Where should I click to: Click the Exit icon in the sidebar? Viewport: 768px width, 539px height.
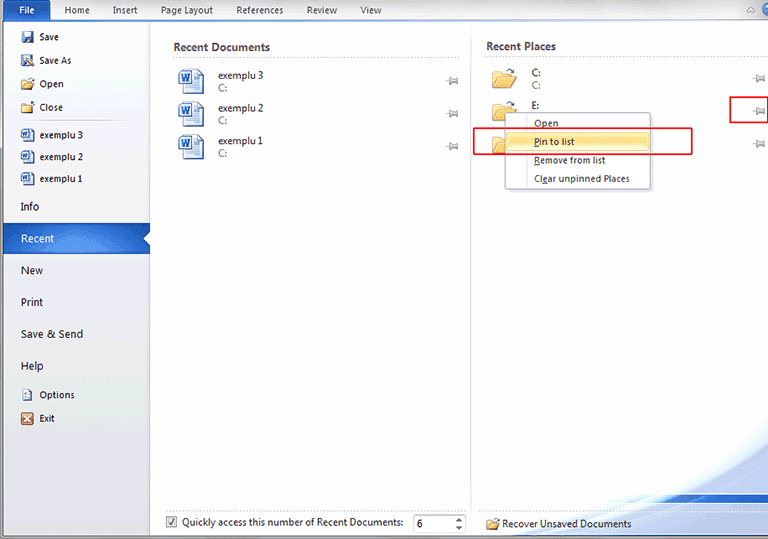(28, 418)
